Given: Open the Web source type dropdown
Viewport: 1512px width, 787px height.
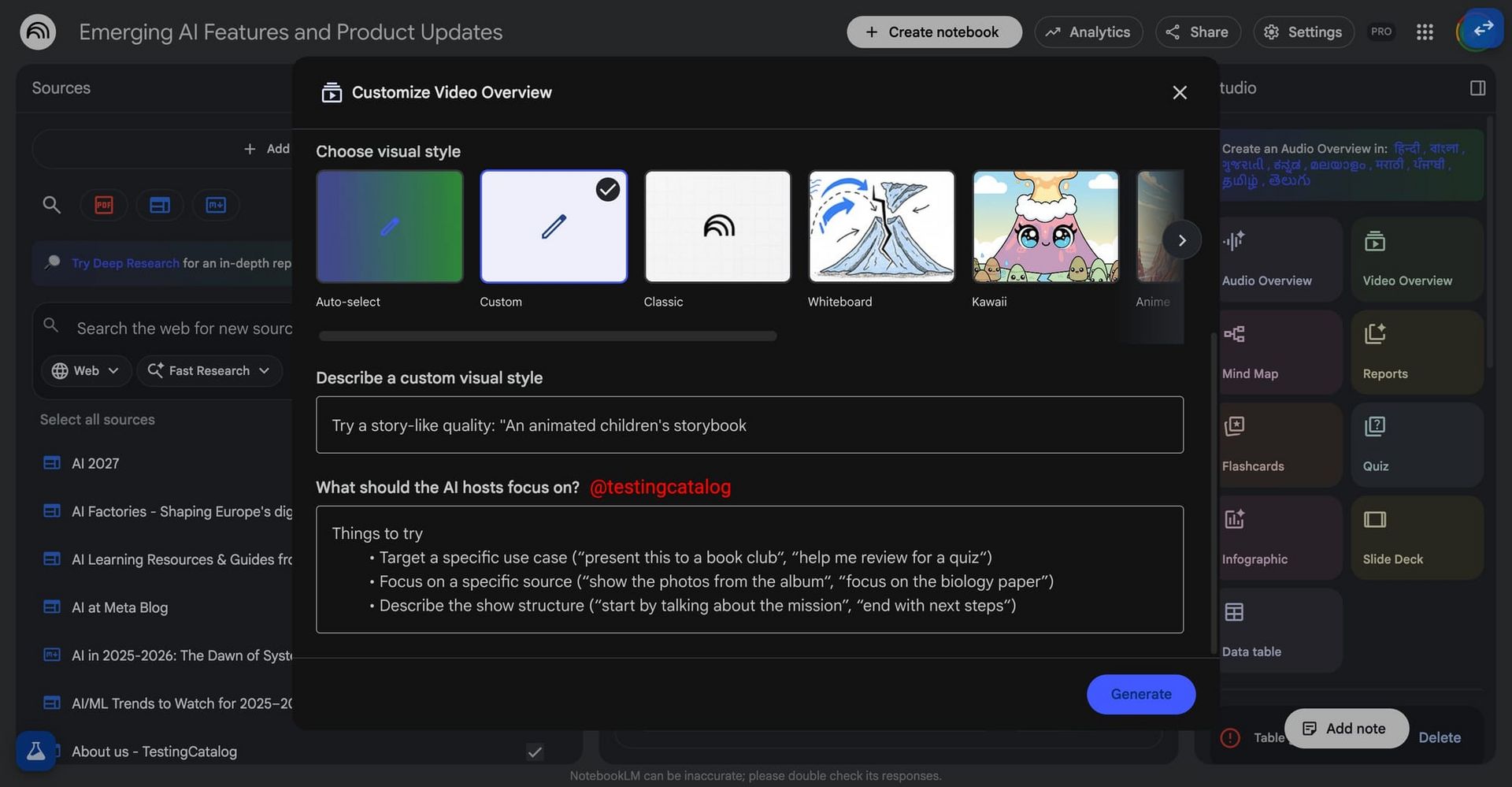Looking at the screenshot, I should tap(86, 371).
